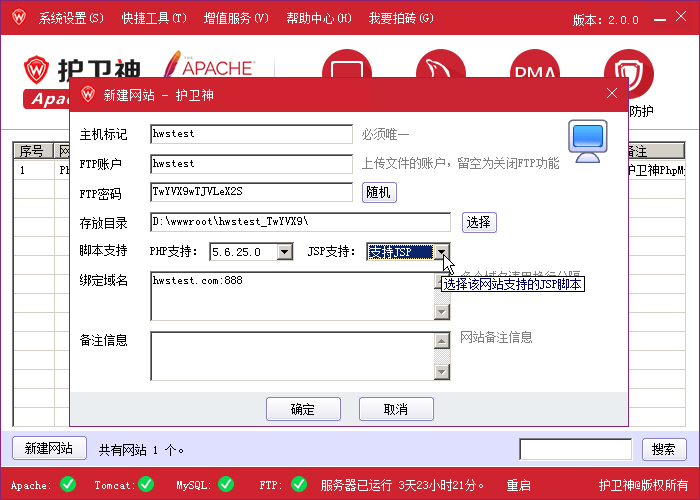Click the 新建网站 button at bottom
This screenshot has width=700, height=500.
pyautogui.click(x=49, y=448)
